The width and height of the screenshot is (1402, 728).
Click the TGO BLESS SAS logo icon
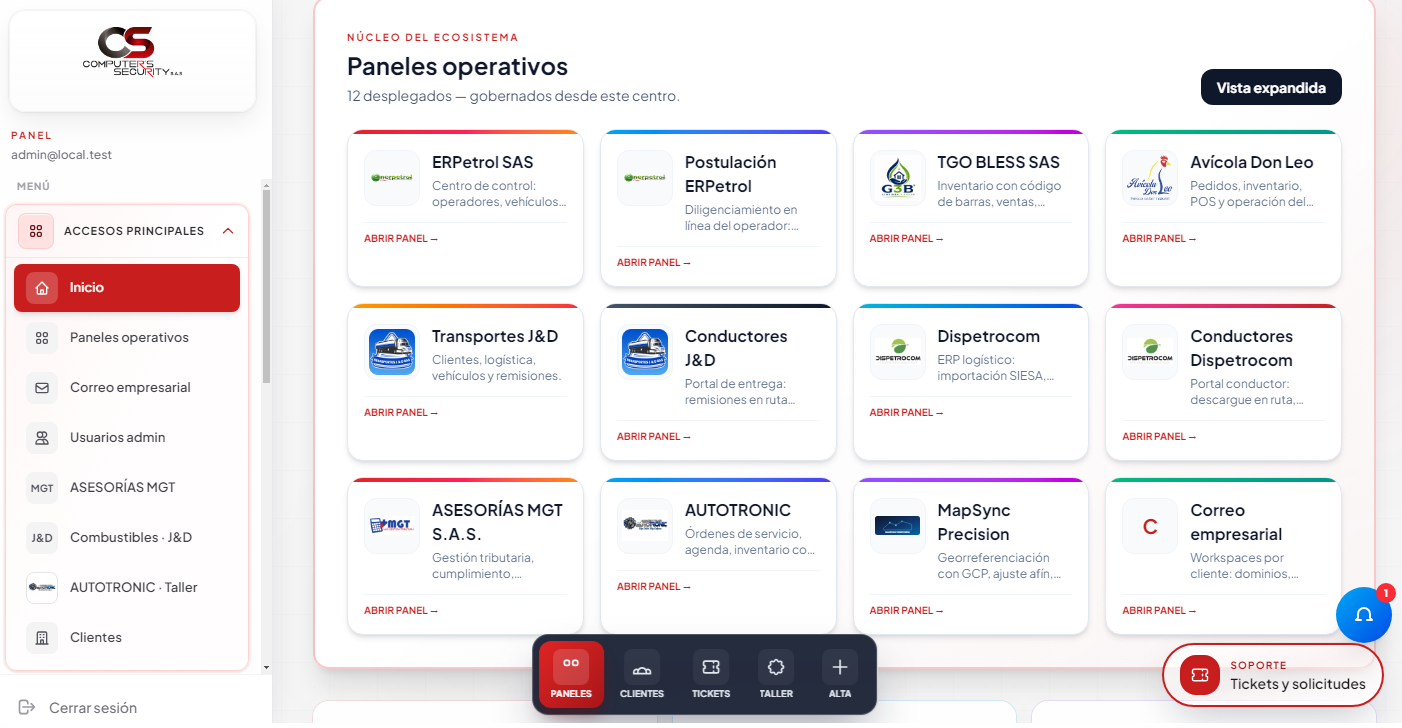[898, 178]
